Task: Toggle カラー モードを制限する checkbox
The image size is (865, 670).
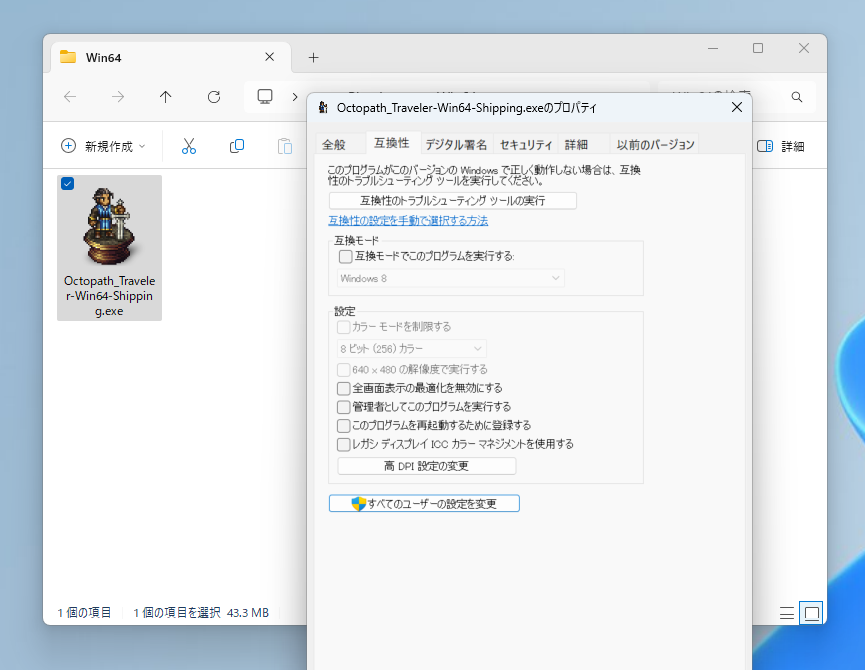Action: (343, 327)
